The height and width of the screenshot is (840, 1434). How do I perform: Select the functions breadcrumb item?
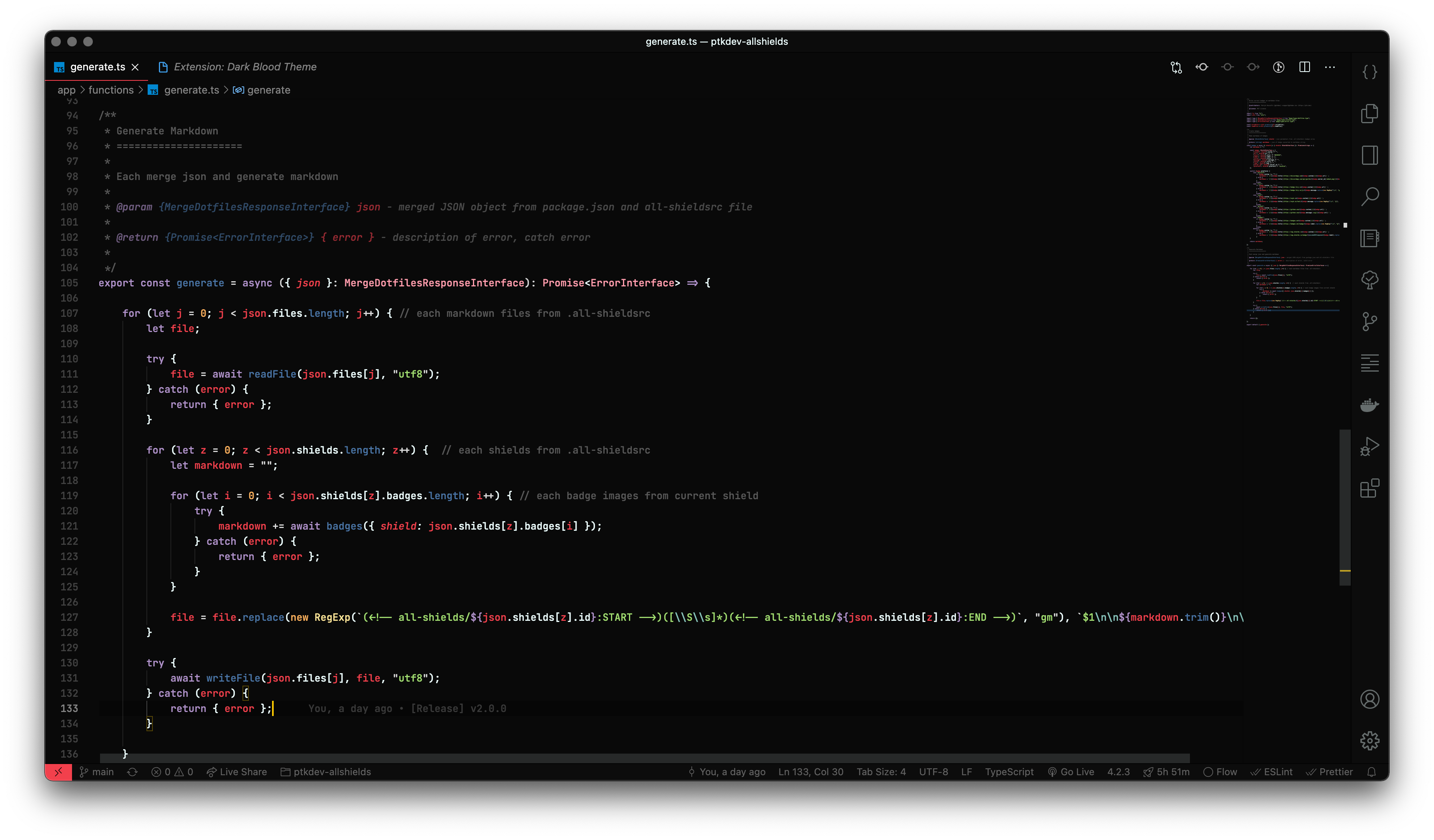click(x=111, y=90)
